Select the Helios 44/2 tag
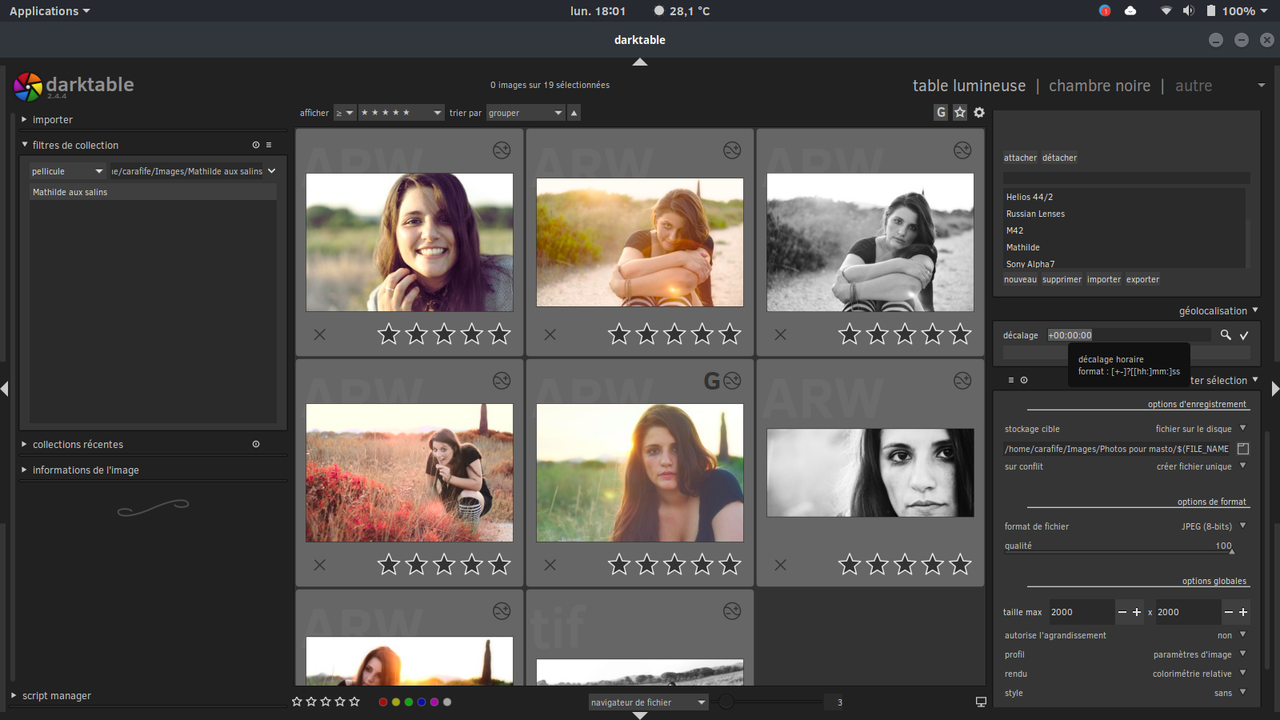The height and width of the screenshot is (720, 1280). click(1029, 197)
